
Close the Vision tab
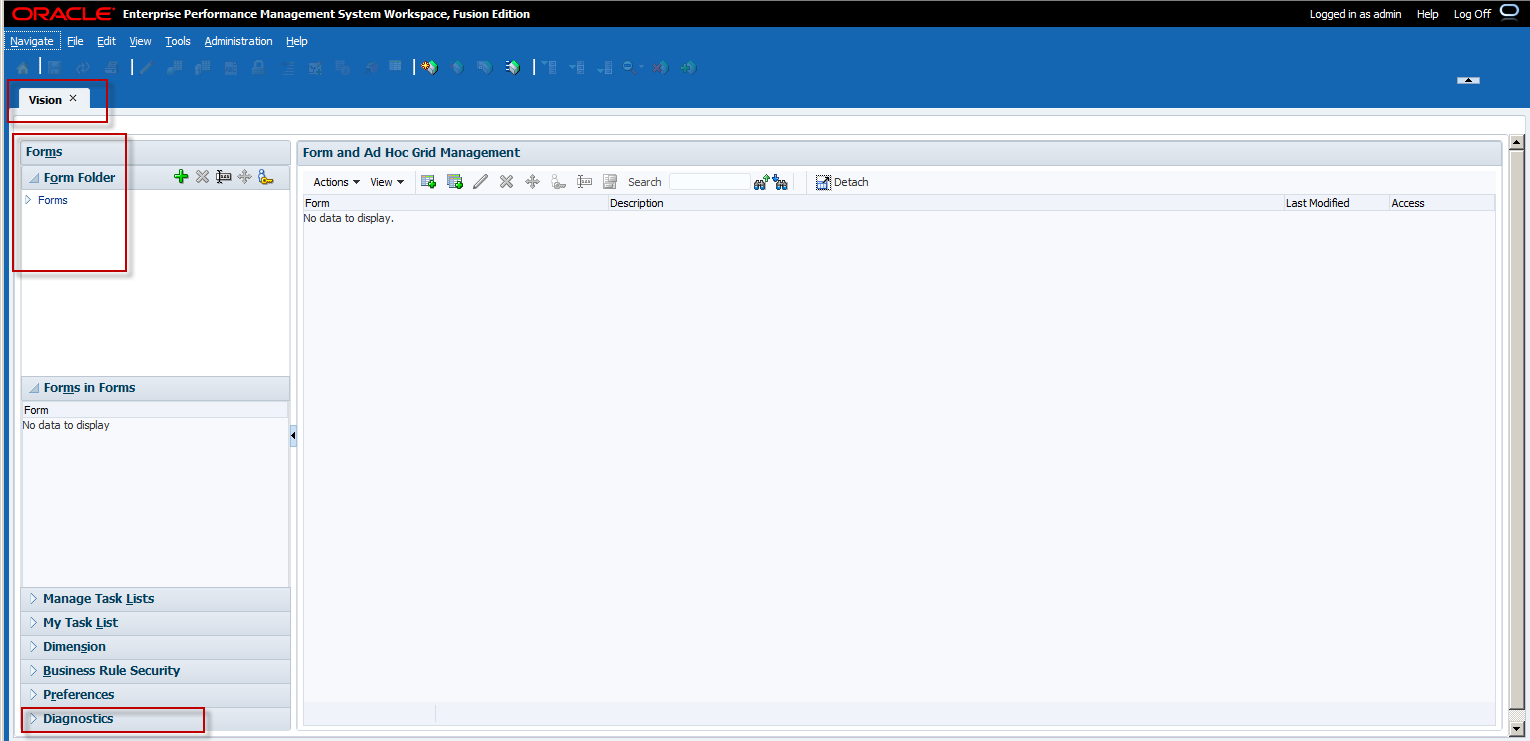click(x=73, y=98)
